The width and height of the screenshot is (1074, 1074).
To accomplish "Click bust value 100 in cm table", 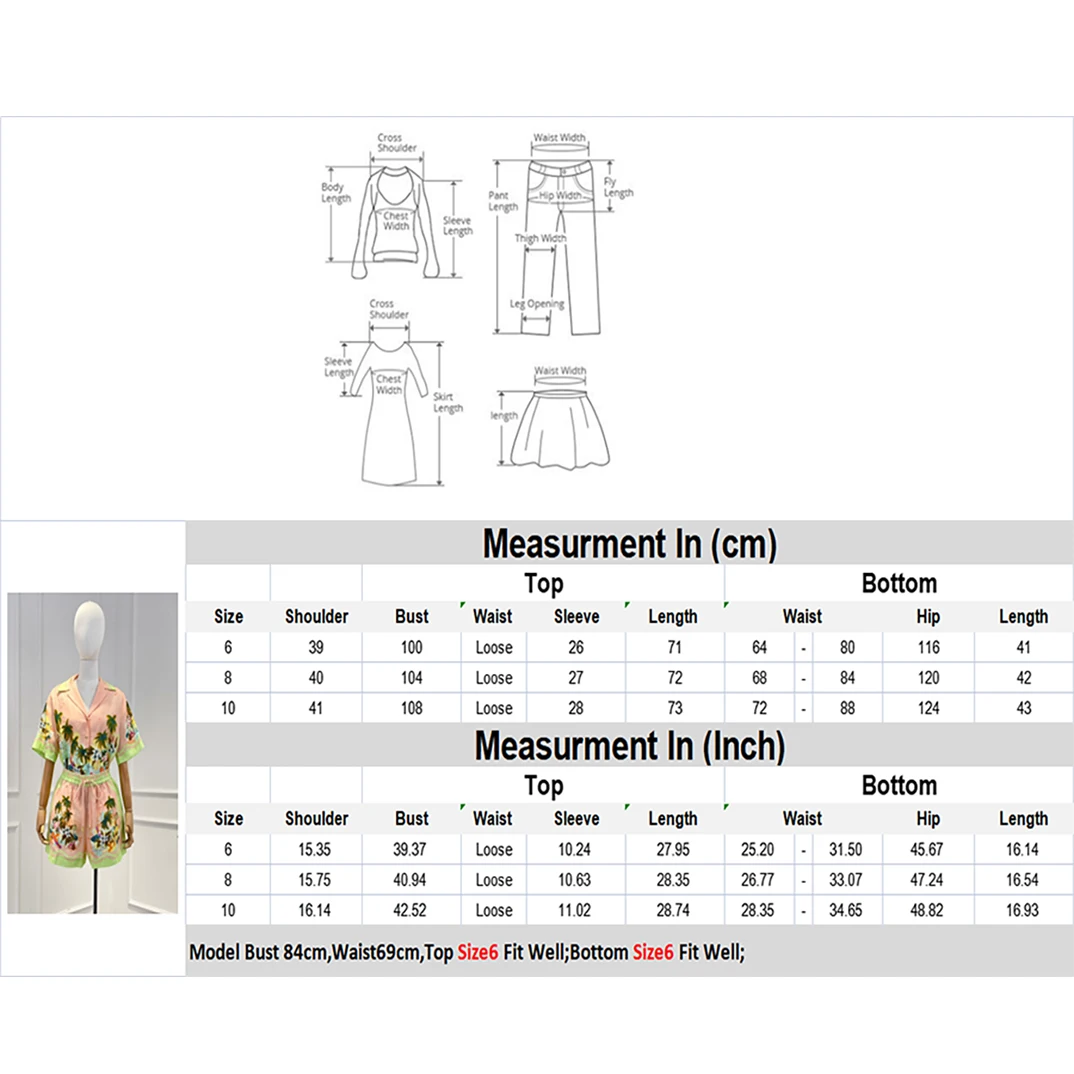I will [412, 647].
